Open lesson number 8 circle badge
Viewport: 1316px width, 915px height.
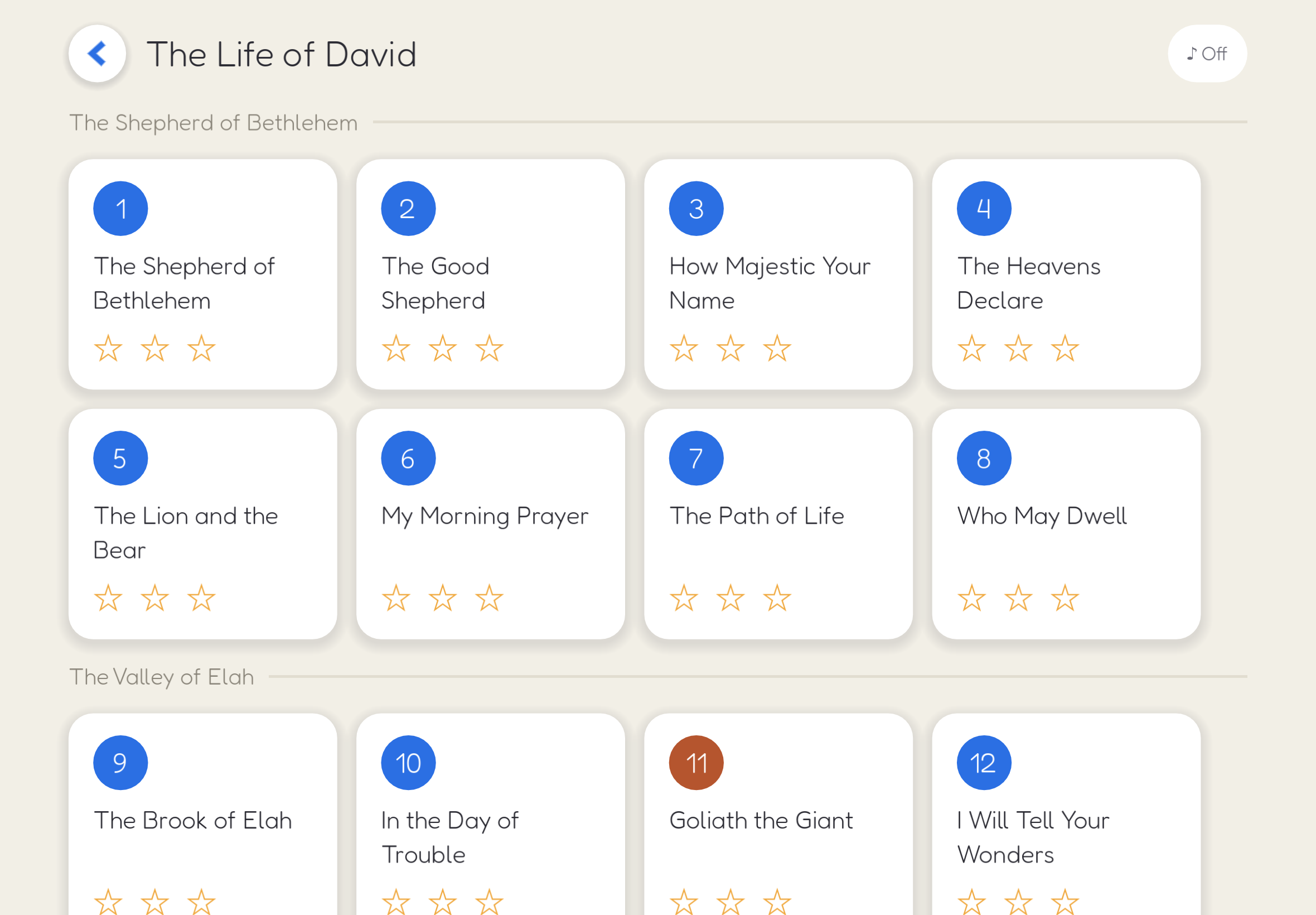(x=984, y=458)
